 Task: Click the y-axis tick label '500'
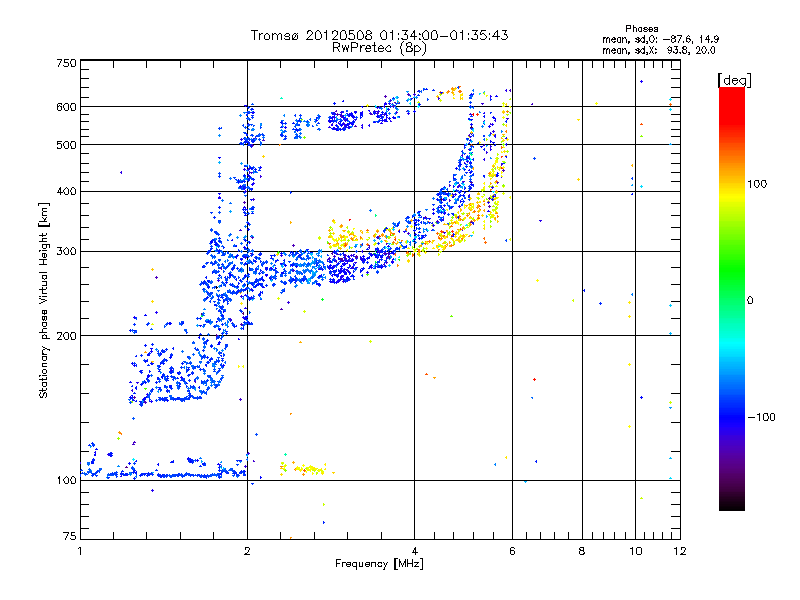point(66,145)
